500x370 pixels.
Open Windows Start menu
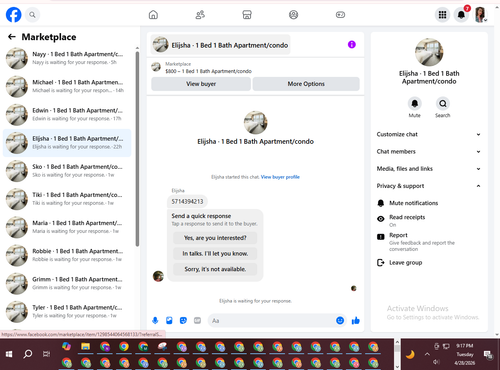click(9, 354)
